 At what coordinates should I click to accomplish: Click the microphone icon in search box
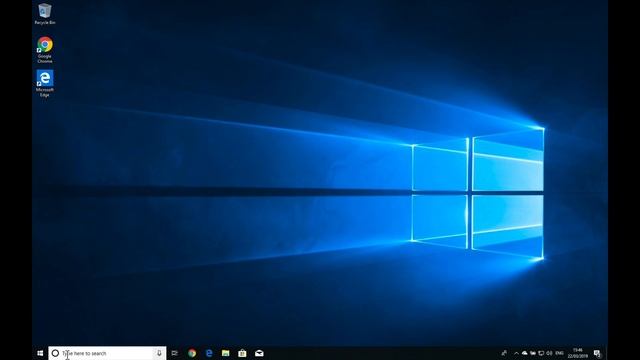point(159,353)
